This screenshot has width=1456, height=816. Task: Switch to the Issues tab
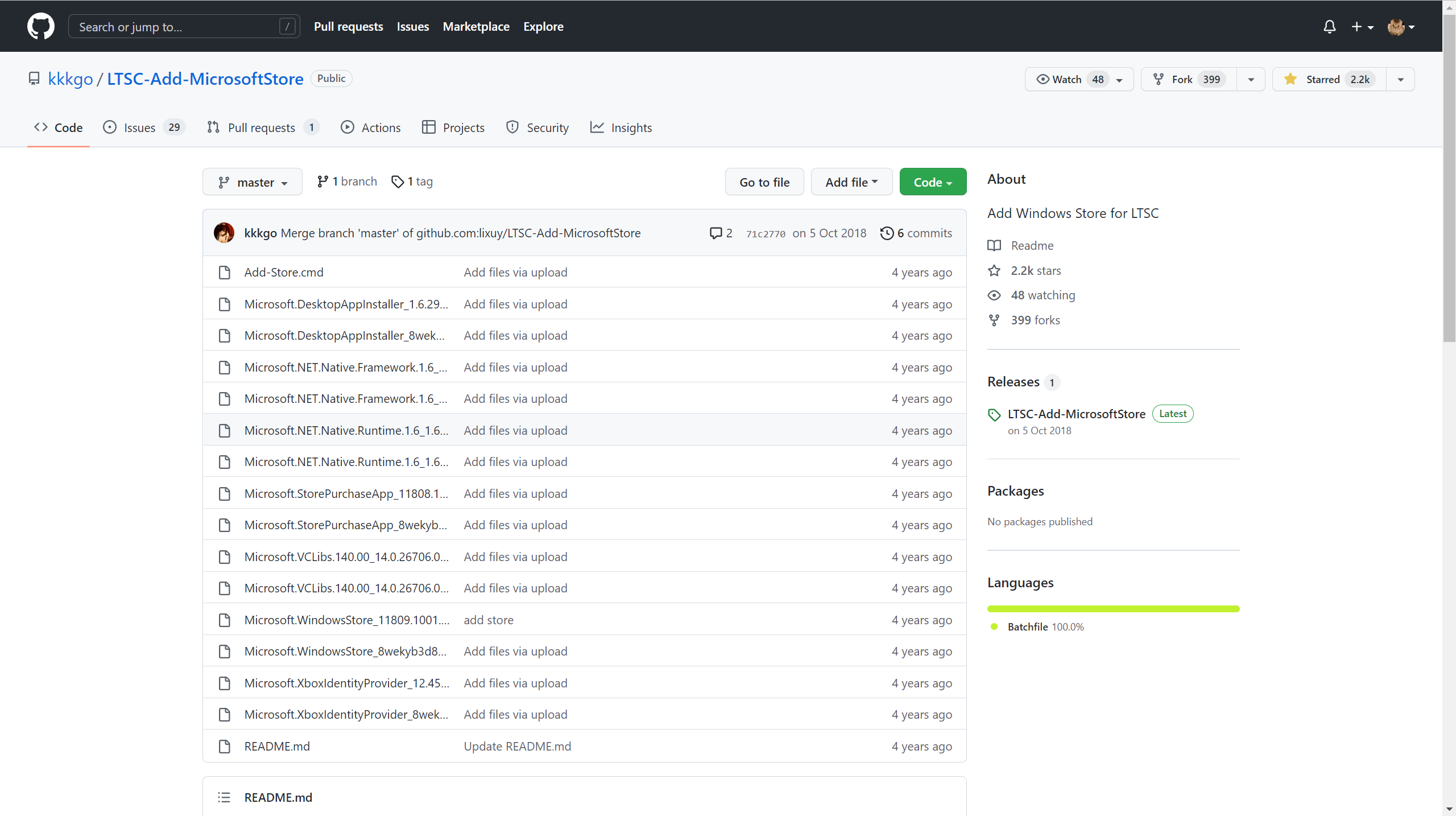(140, 127)
